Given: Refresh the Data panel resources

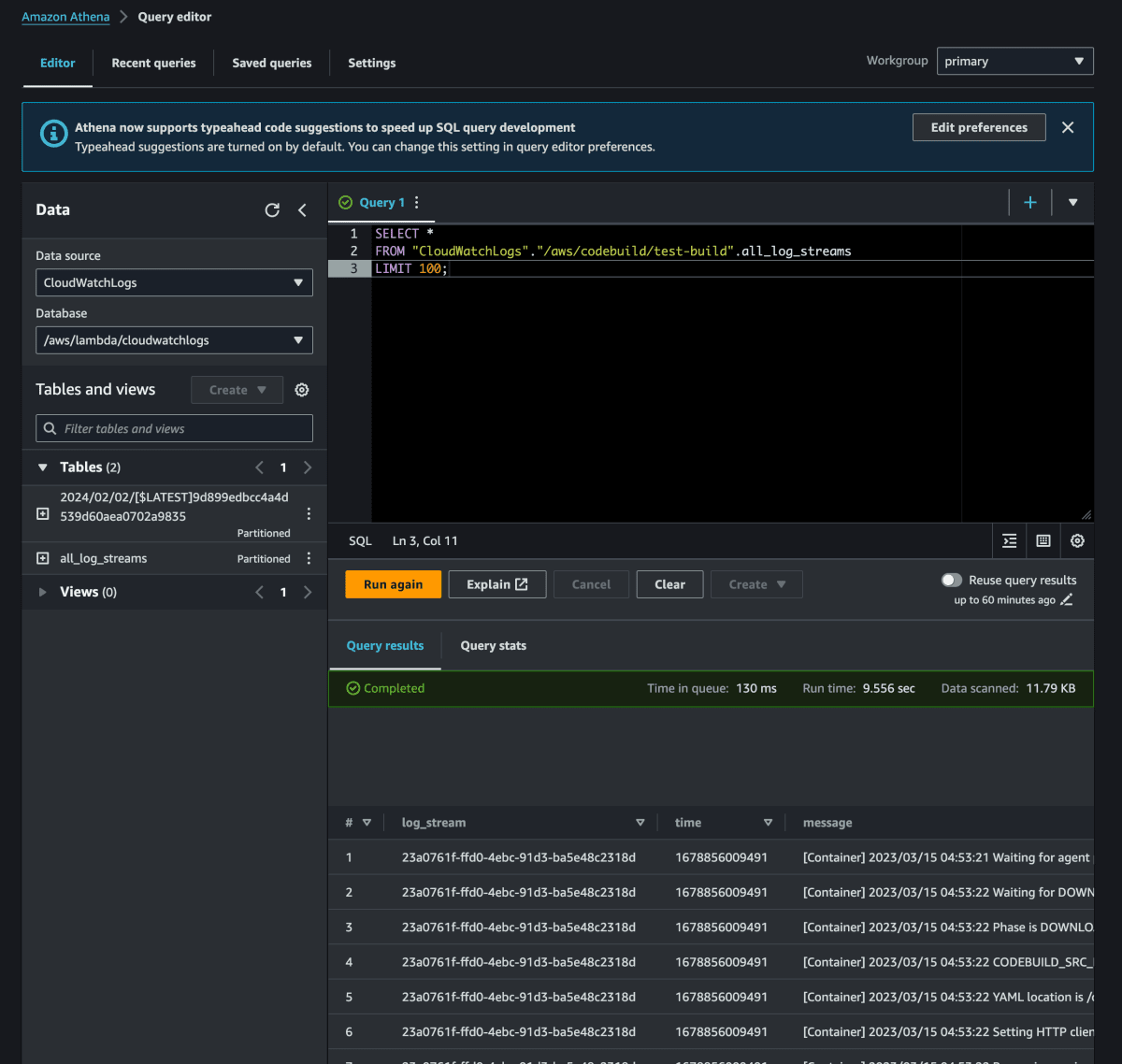Looking at the screenshot, I should coord(272,210).
